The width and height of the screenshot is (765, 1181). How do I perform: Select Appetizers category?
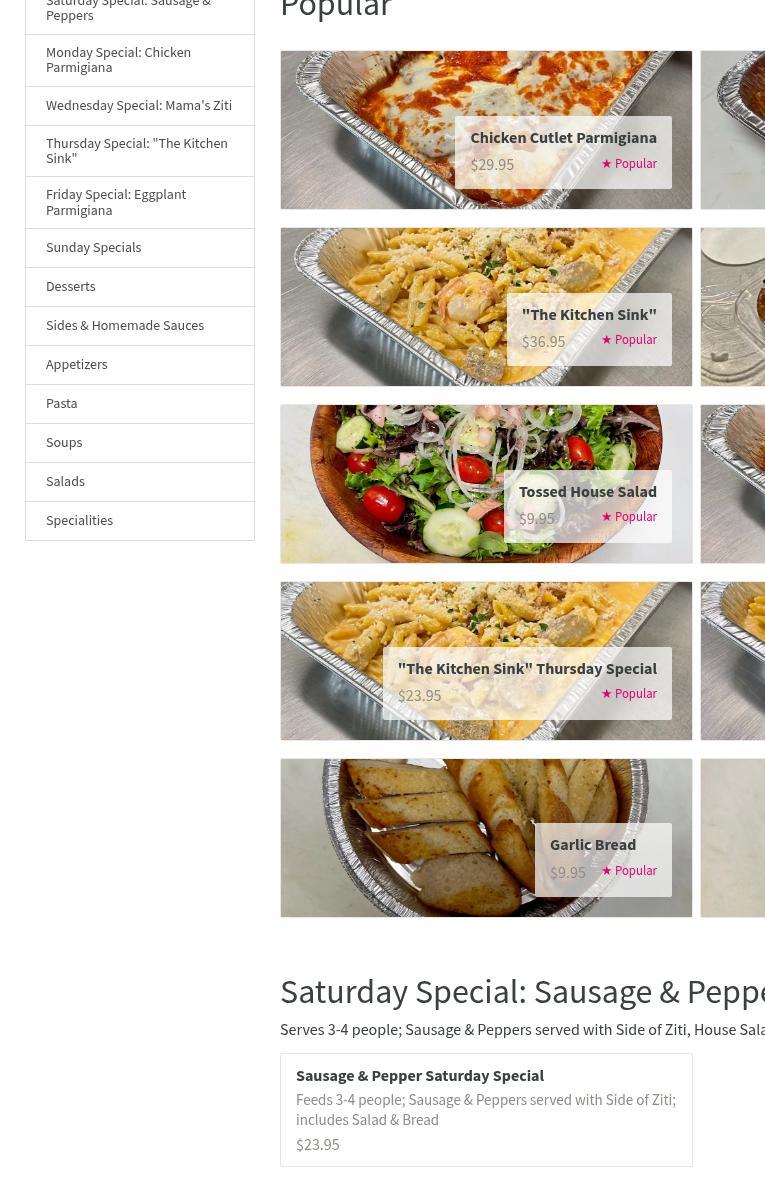140,365
